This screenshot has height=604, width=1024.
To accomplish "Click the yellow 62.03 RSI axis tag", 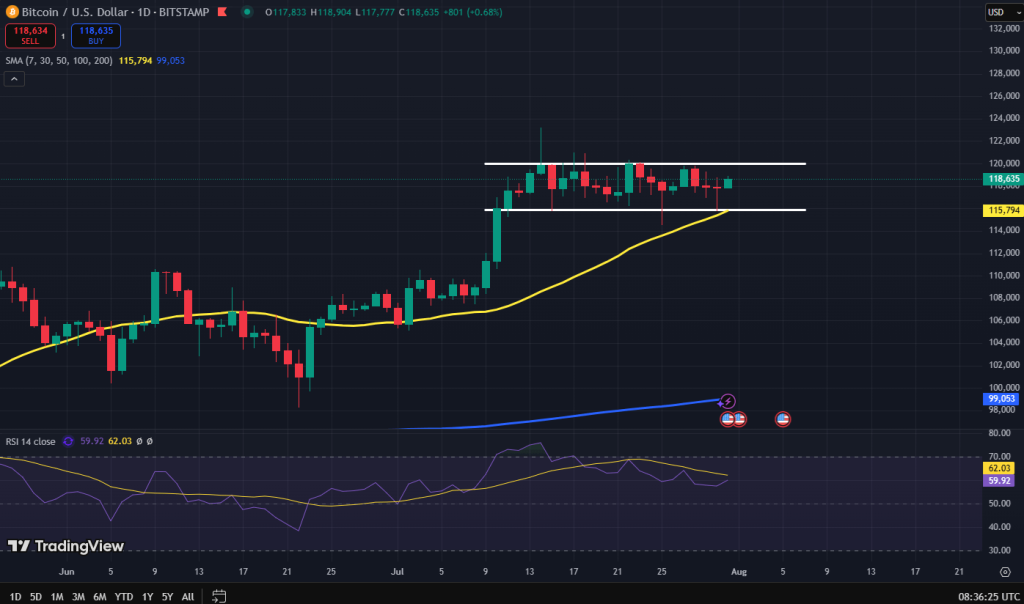I will [x=999, y=468].
